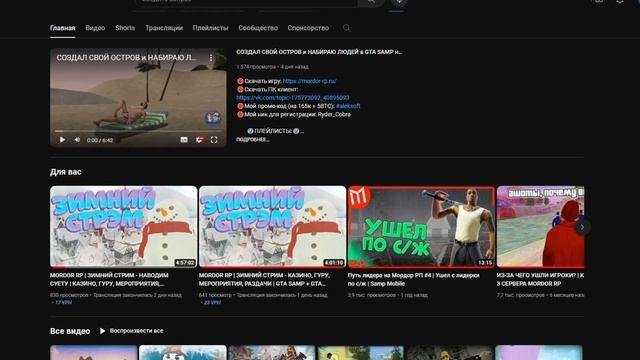Viewport: 640px width, 360px height.
Task: Open title 'ЗИМНИЙ СТРИМ - КАЗИНО, ГУРУ'
Action: (264, 280)
